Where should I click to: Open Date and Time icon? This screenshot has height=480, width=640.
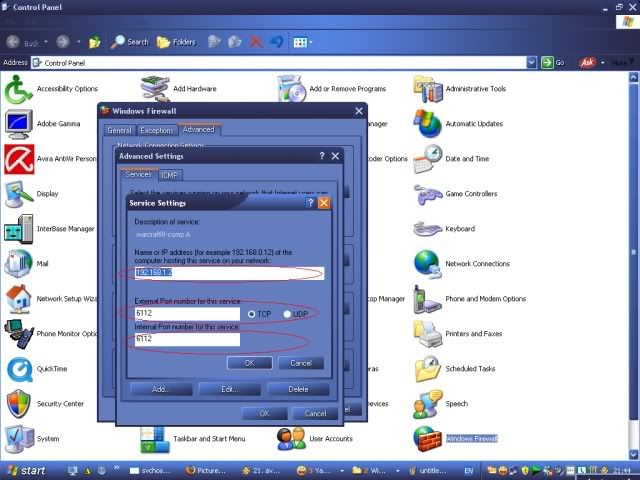(x=428, y=159)
